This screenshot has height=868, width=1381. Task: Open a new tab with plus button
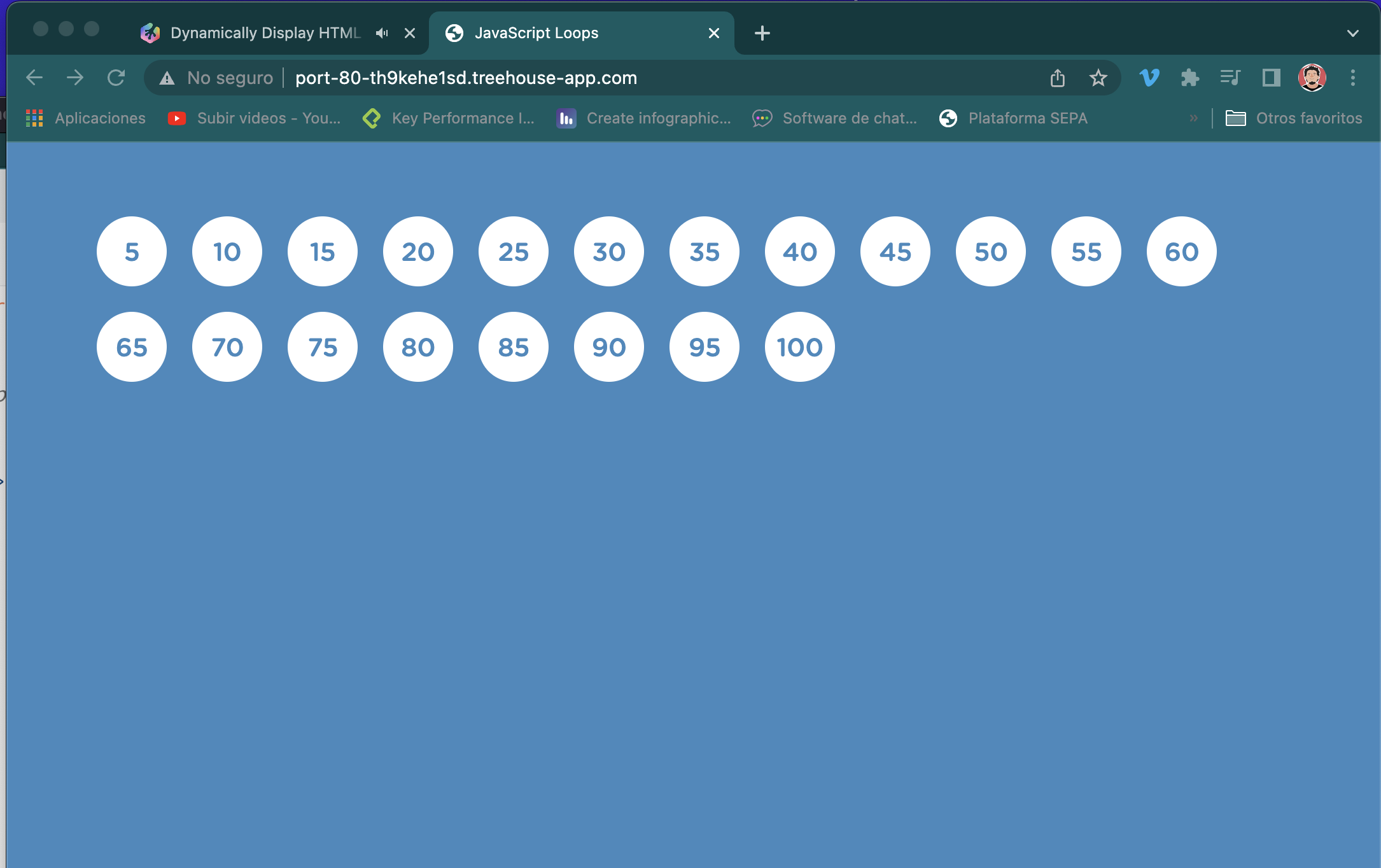[762, 33]
